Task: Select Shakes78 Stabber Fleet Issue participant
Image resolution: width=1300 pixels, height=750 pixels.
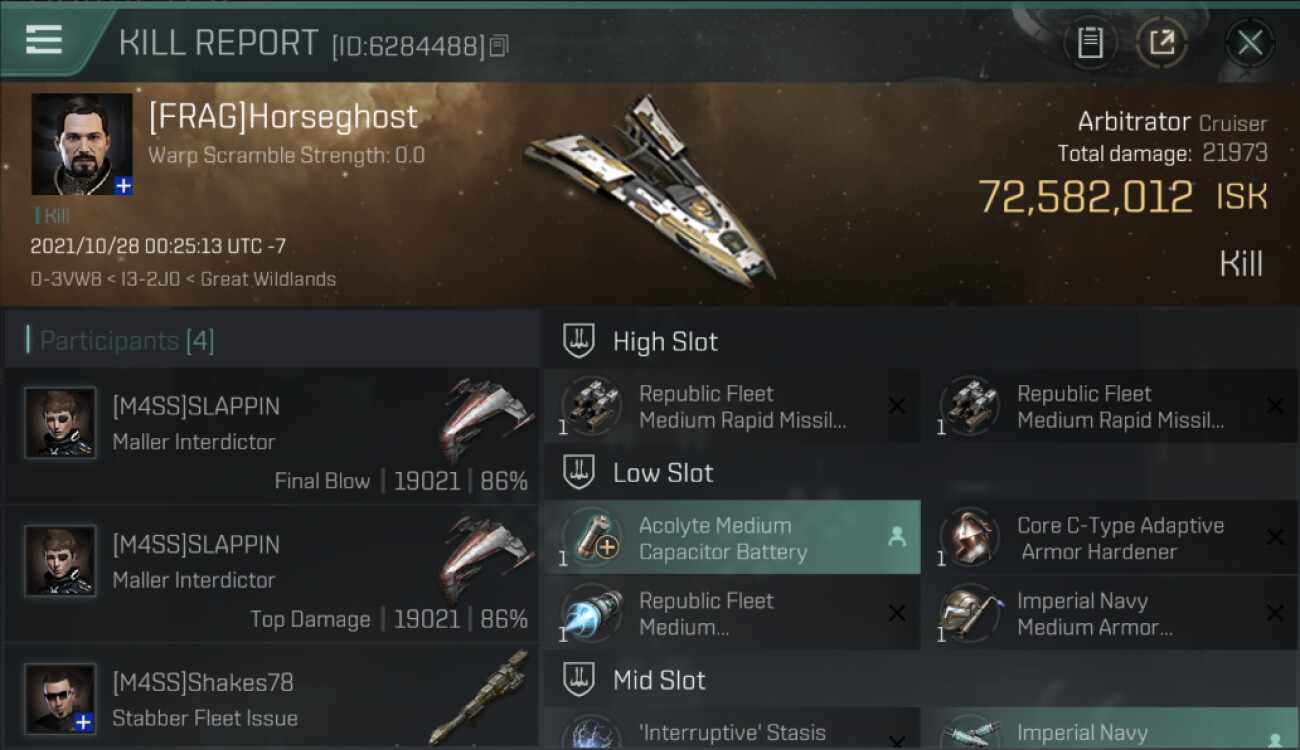Action: click(x=271, y=698)
